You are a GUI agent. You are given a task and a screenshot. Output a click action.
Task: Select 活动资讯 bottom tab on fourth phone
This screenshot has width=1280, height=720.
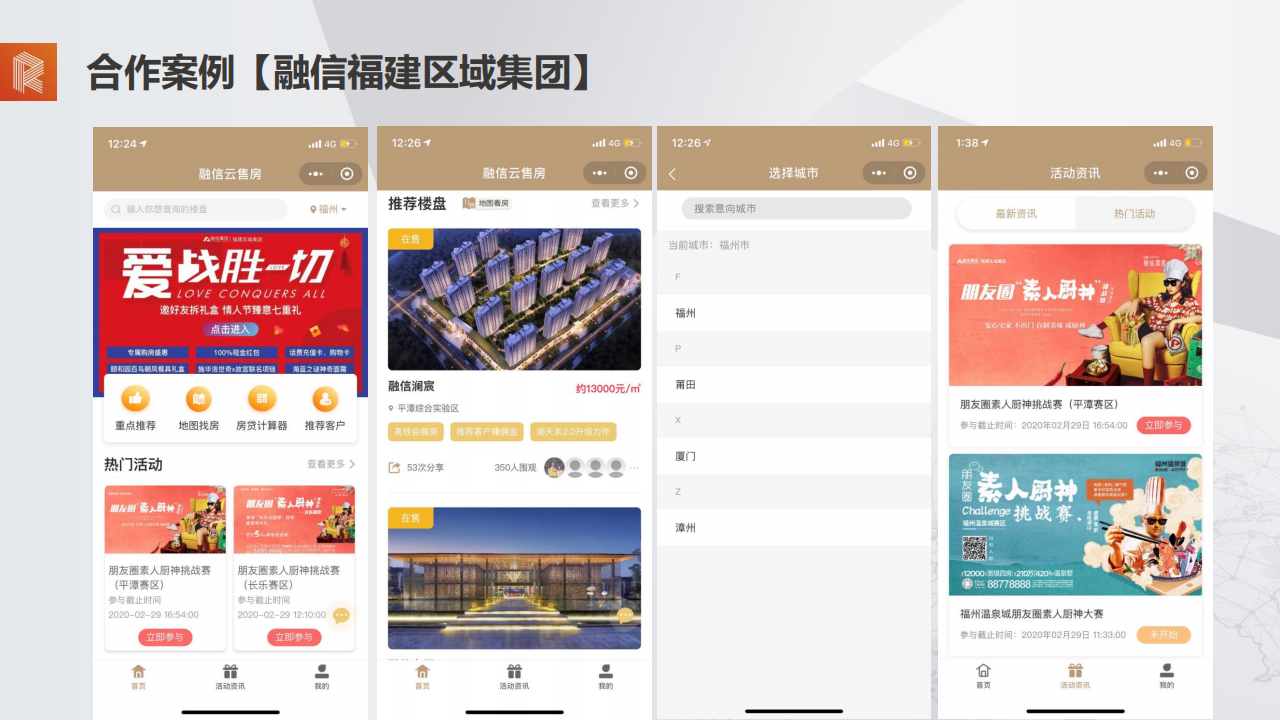1075,676
